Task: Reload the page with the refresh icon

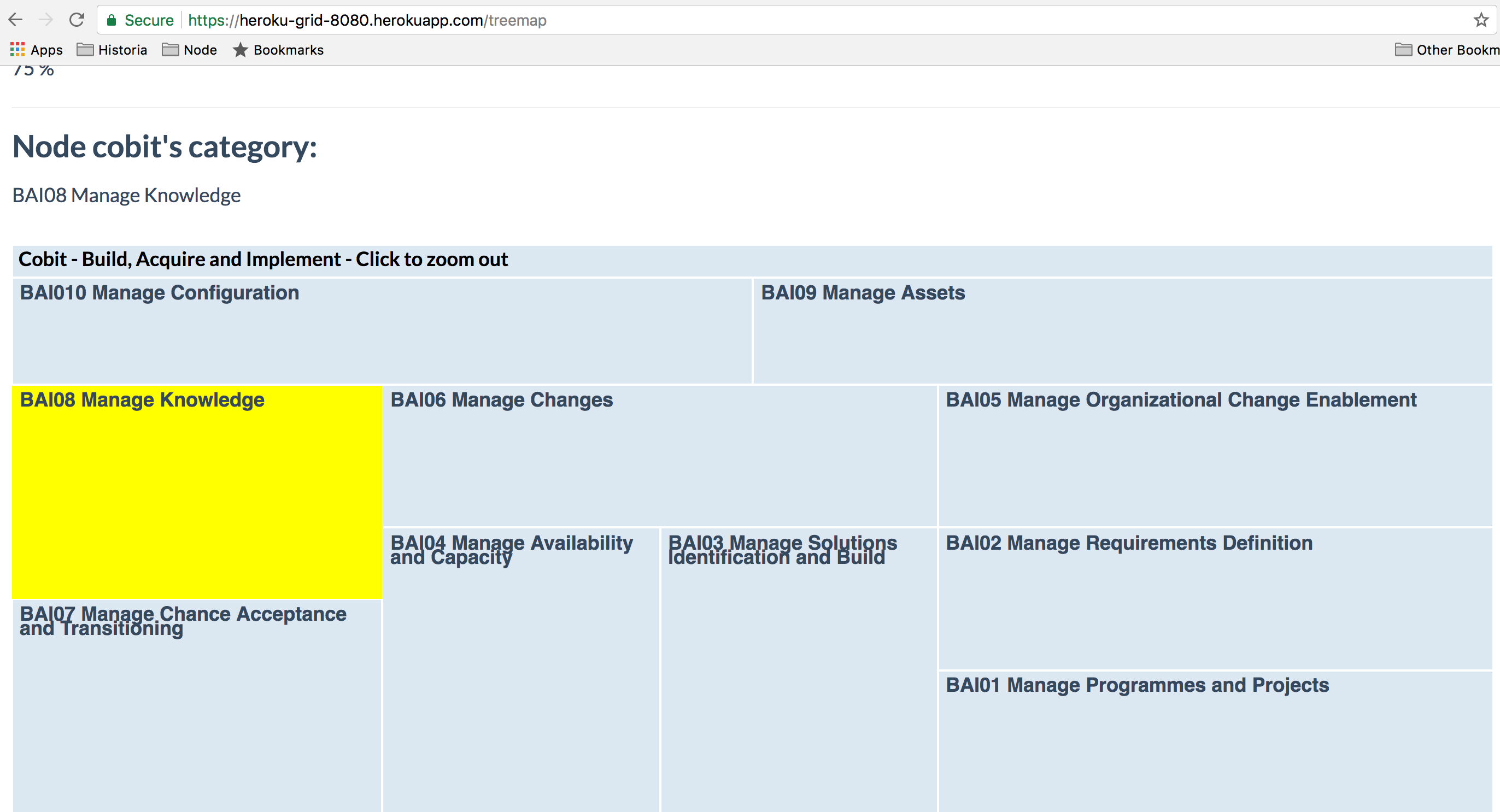Action: [x=77, y=20]
